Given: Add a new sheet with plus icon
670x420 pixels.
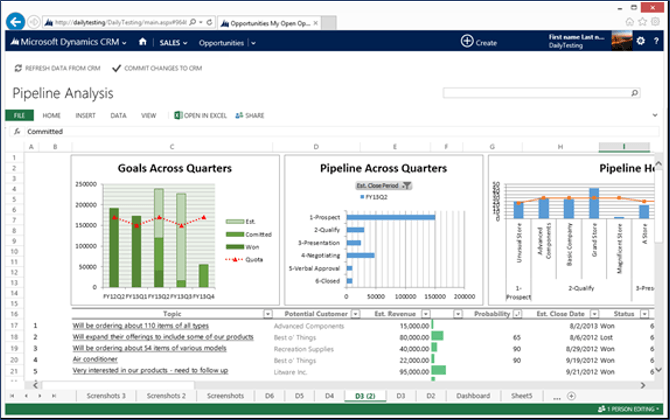Looking at the screenshot, I should pos(571,396).
